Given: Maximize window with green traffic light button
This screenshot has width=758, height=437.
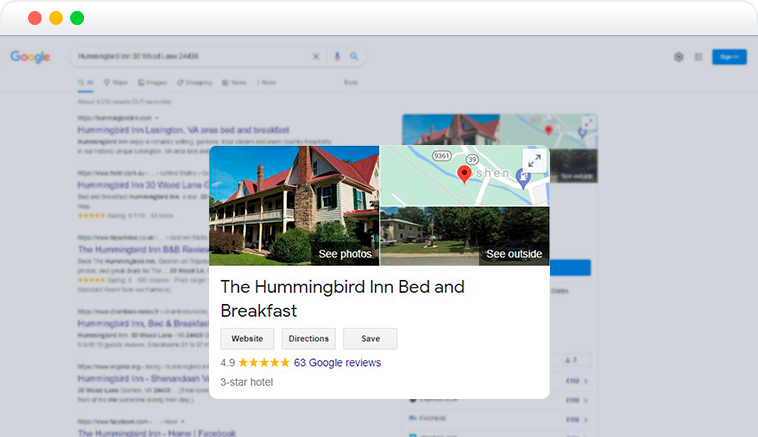Looking at the screenshot, I should pyautogui.click(x=77, y=18).
